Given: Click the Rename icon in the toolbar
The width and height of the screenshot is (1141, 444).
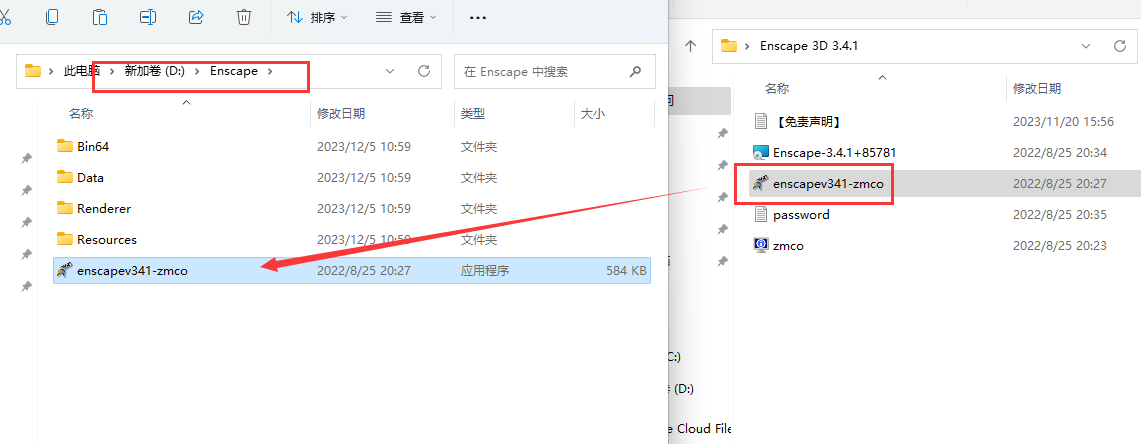Looking at the screenshot, I should click(148, 17).
